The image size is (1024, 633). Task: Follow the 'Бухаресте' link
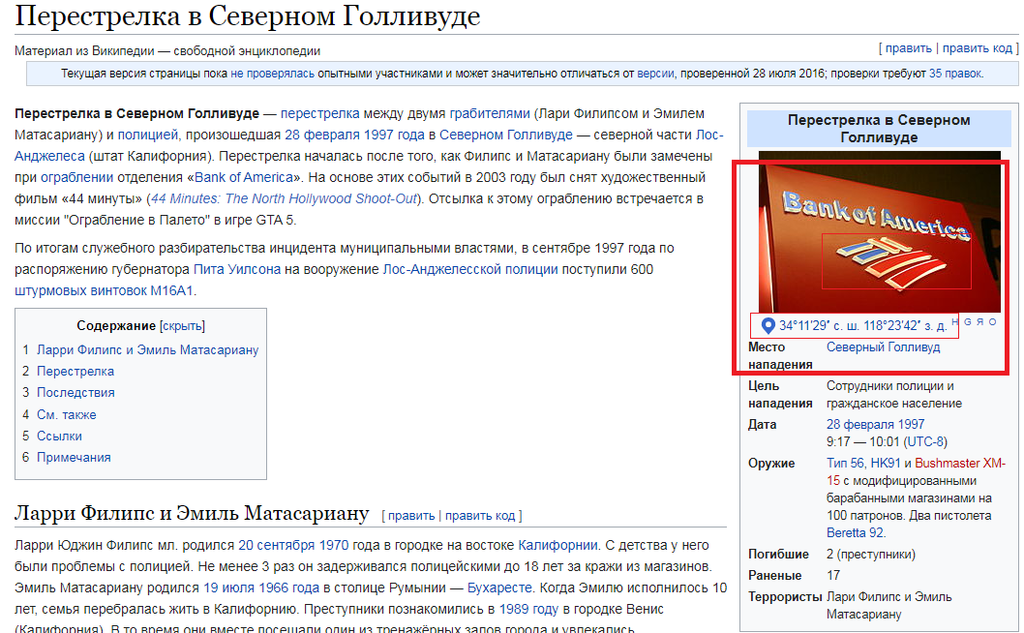500,588
